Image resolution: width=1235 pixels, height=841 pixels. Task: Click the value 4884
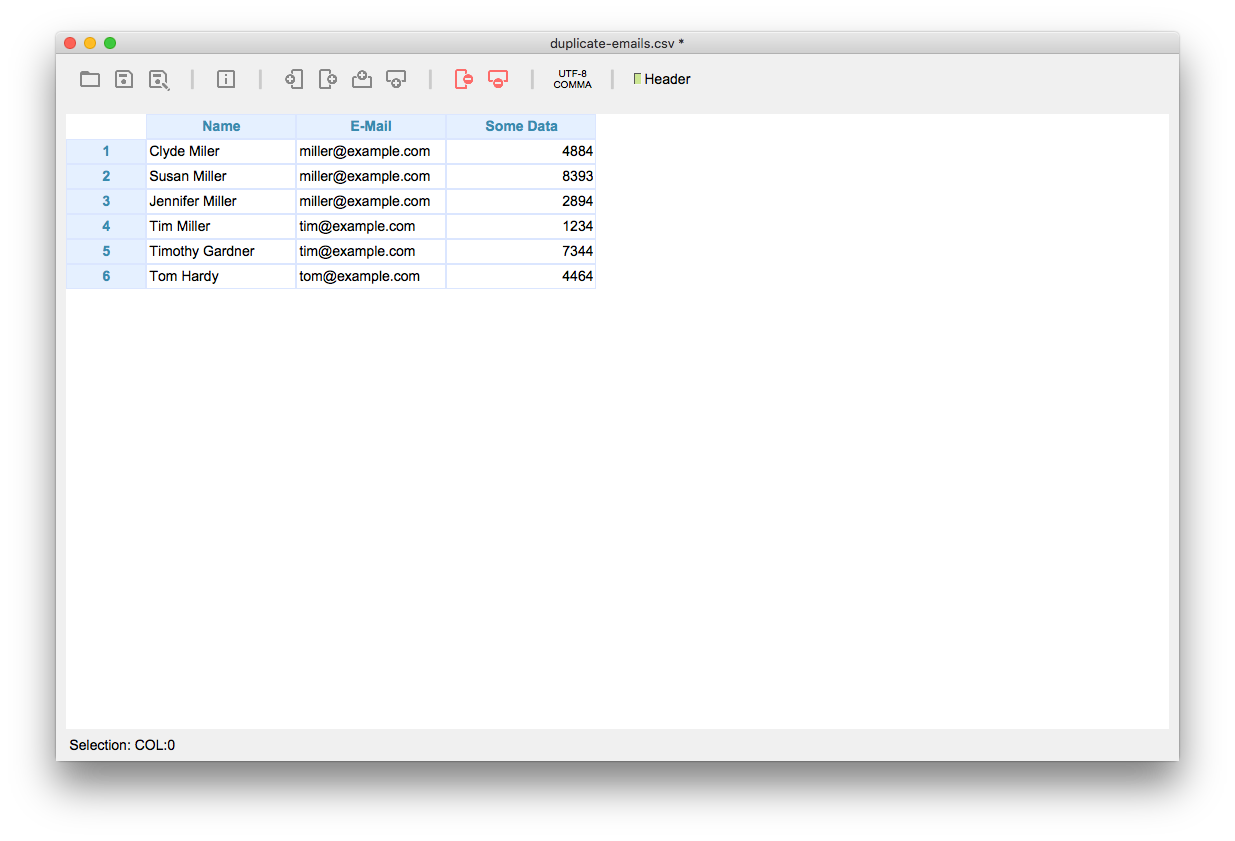pyautogui.click(x=521, y=151)
